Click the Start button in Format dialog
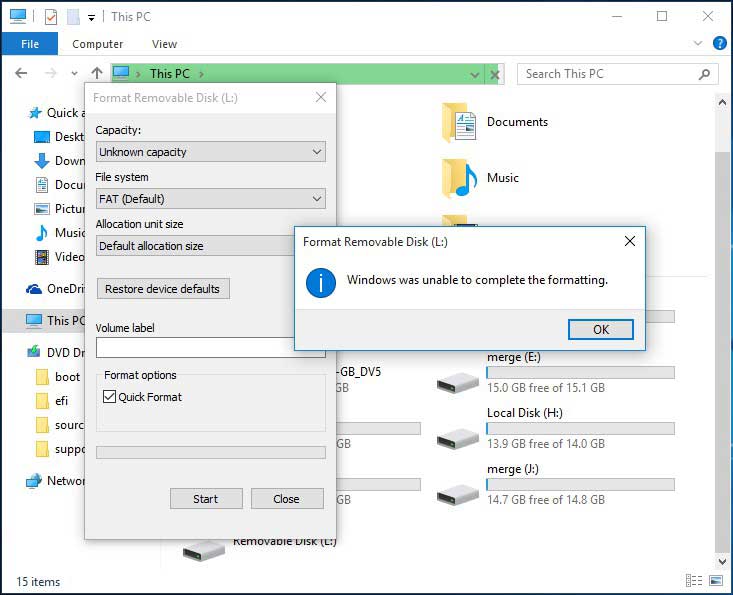 pyautogui.click(x=206, y=499)
